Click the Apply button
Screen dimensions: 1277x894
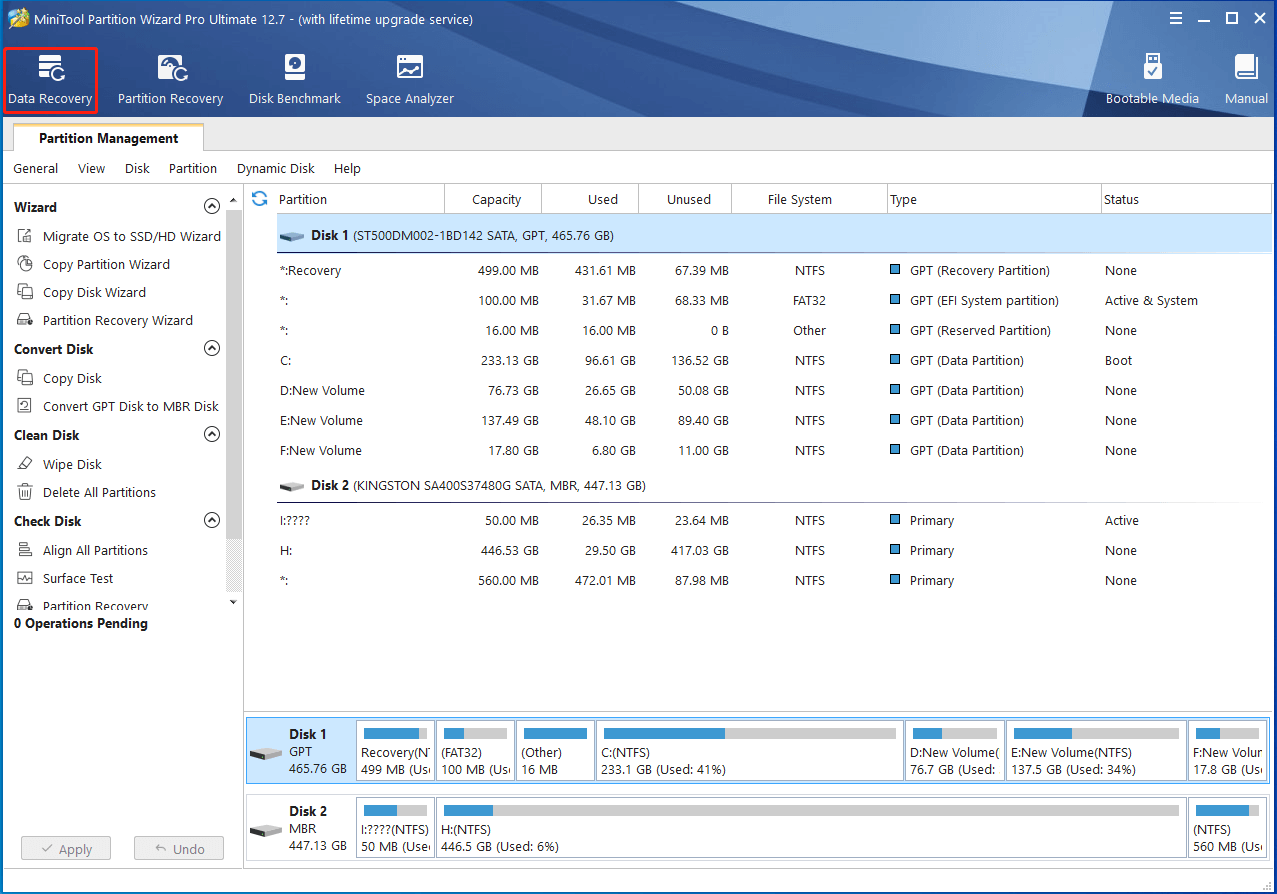(67, 849)
